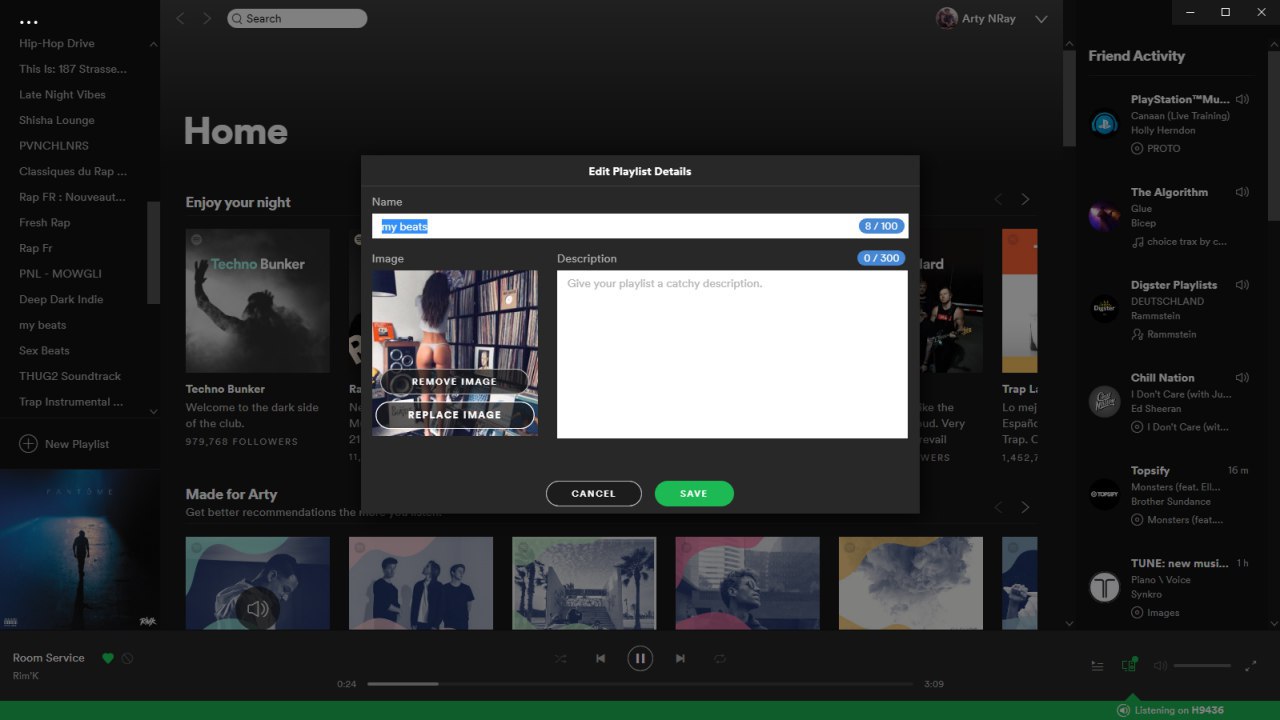Click the Digster Playlists avatar
Image resolution: width=1280 pixels, height=720 pixels.
pos(1104,308)
